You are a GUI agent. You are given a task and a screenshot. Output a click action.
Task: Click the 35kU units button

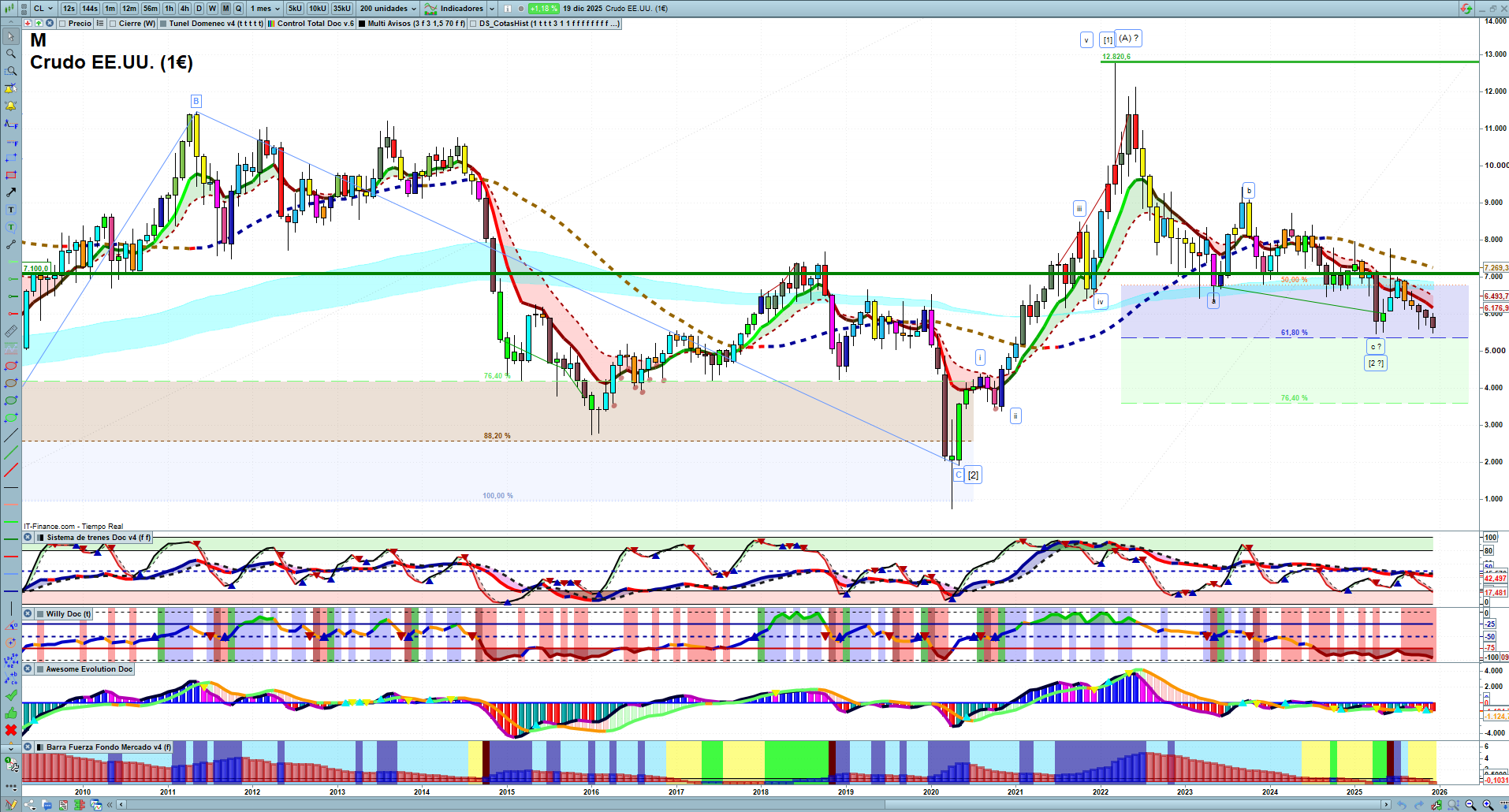(342, 9)
